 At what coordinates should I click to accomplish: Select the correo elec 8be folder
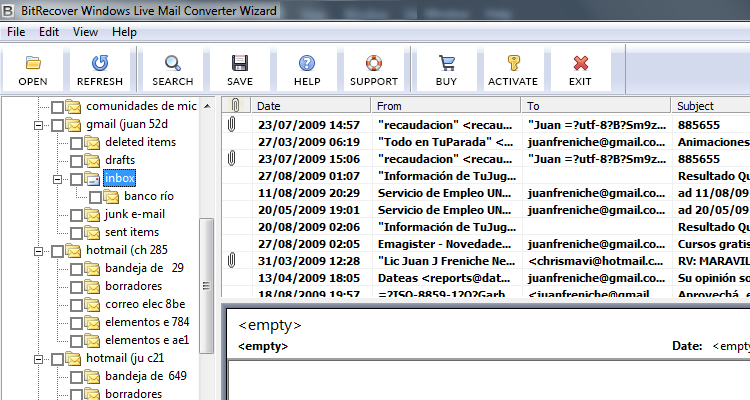pyautogui.click(x=145, y=304)
